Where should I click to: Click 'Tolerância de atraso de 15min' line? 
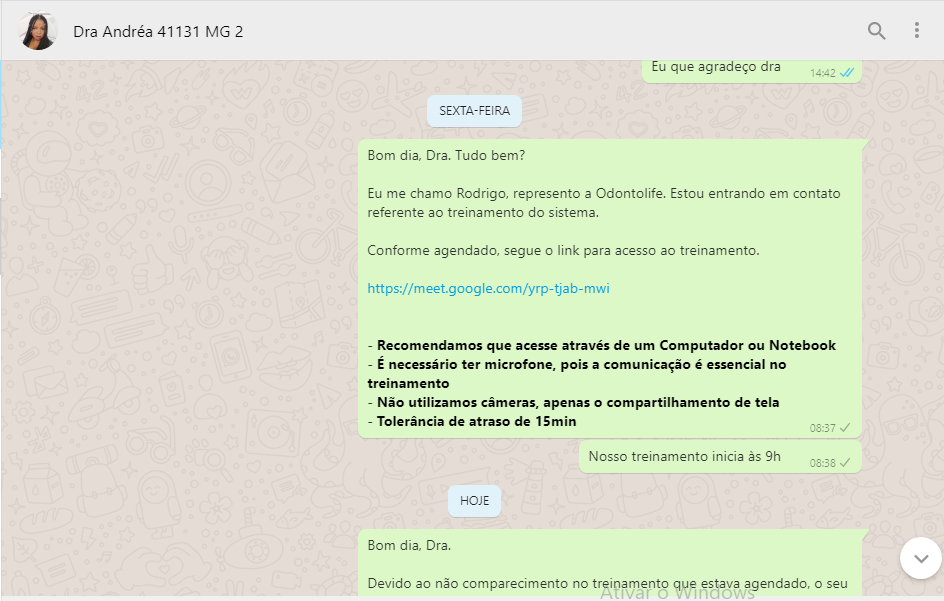point(472,422)
